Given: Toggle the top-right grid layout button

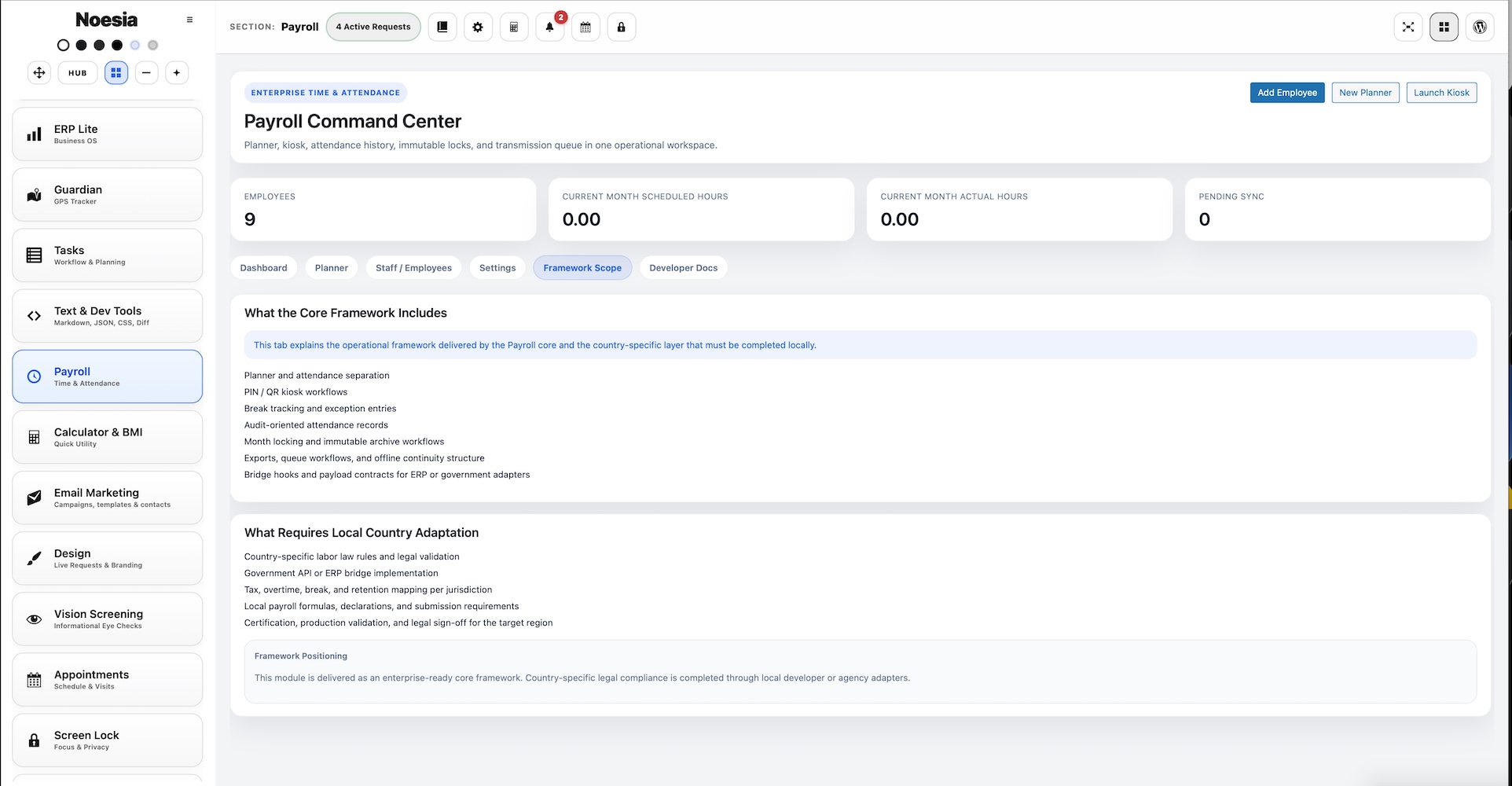Looking at the screenshot, I should pos(1444,27).
